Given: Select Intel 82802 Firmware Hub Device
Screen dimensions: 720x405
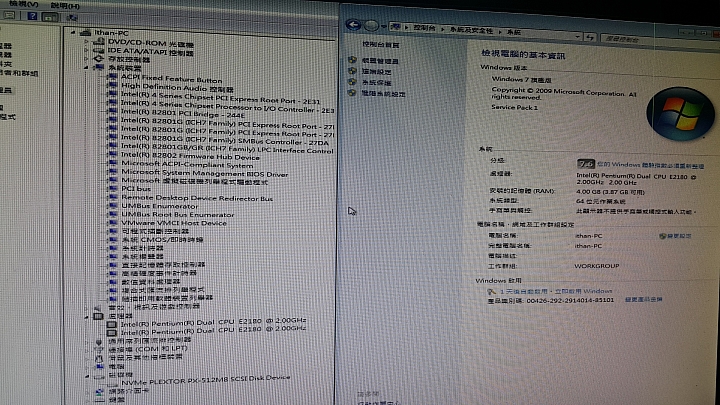Looking at the screenshot, I should point(190,156).
